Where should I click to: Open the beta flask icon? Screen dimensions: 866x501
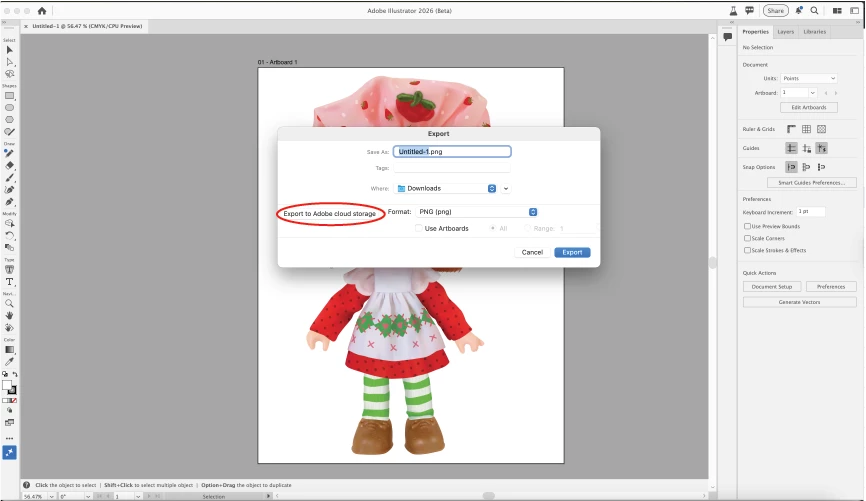[733, 10]
